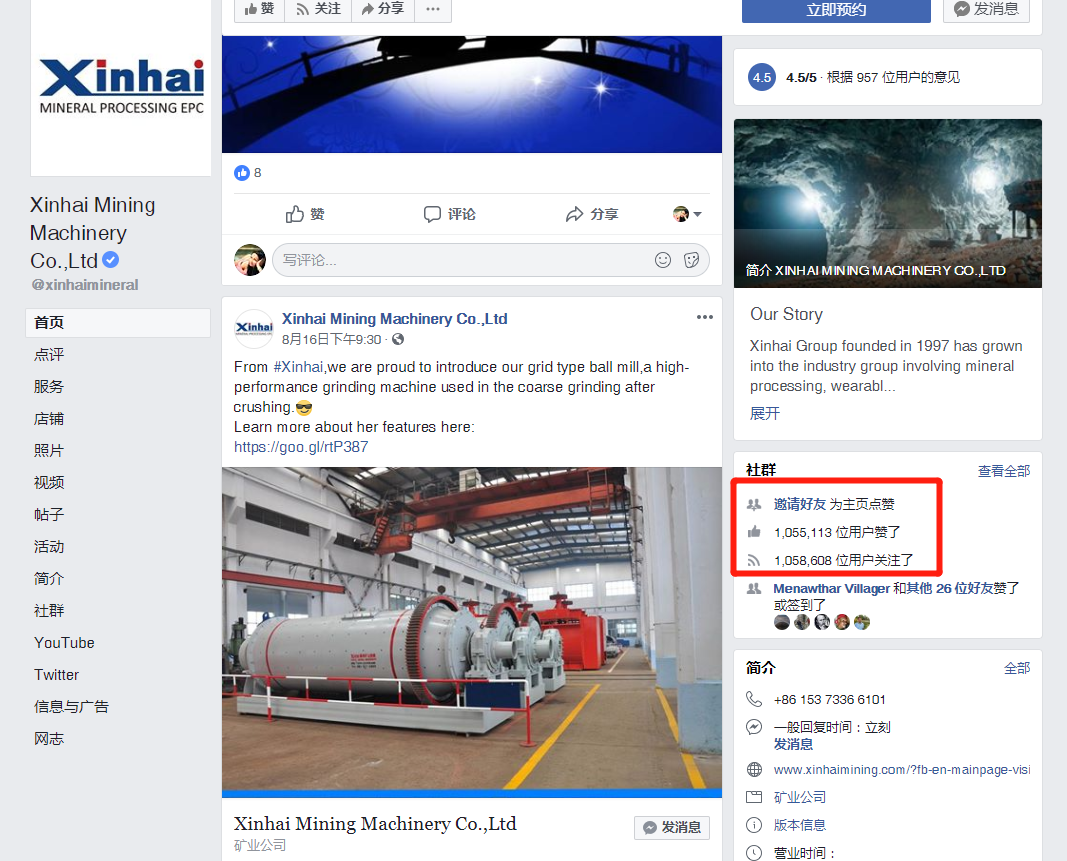Viewport: 1067px width, 861px height.
Task: Click the first friend avatar in the row
Action: pos(782,622)
